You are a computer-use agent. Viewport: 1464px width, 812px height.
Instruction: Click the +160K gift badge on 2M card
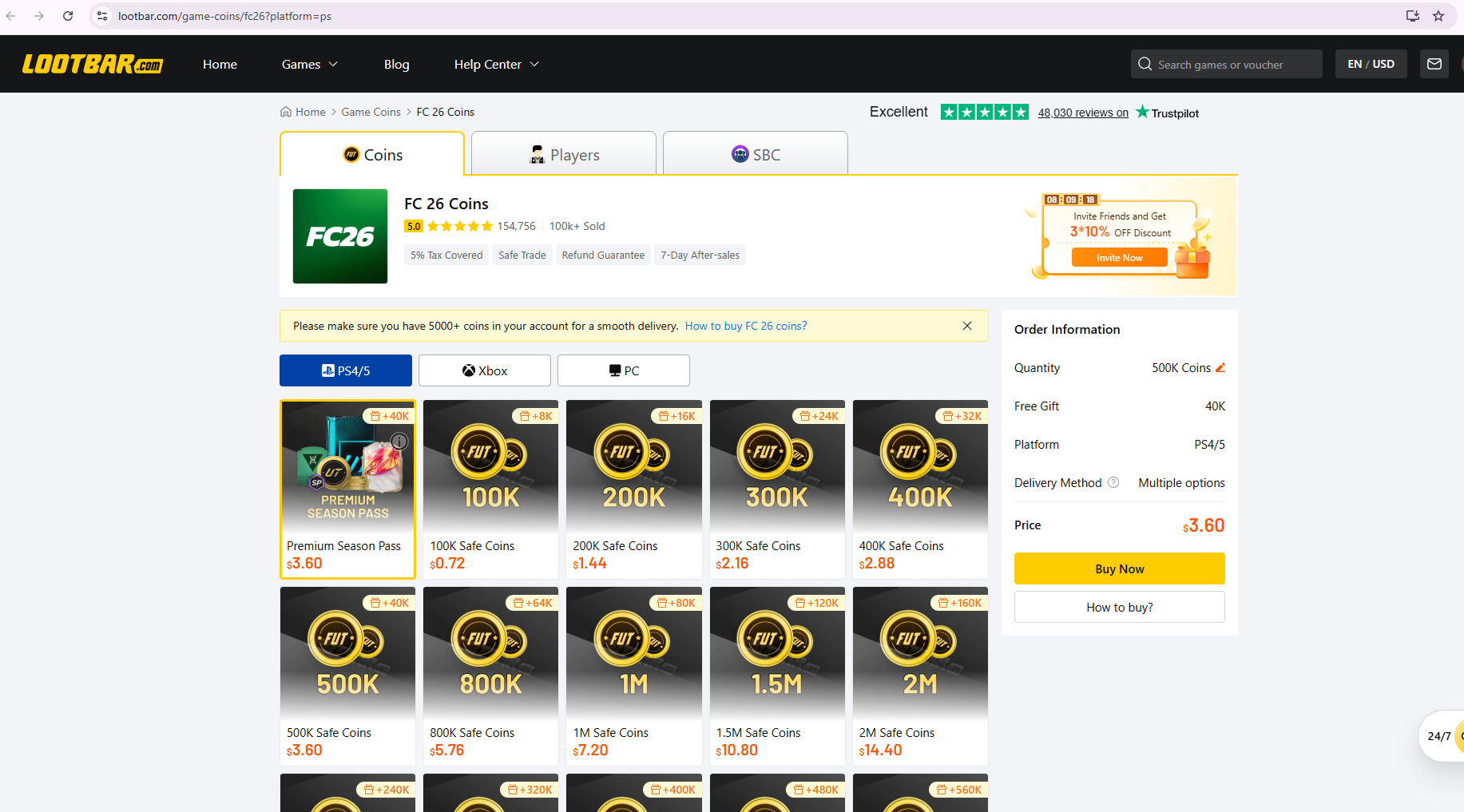[x=959, y=603]
